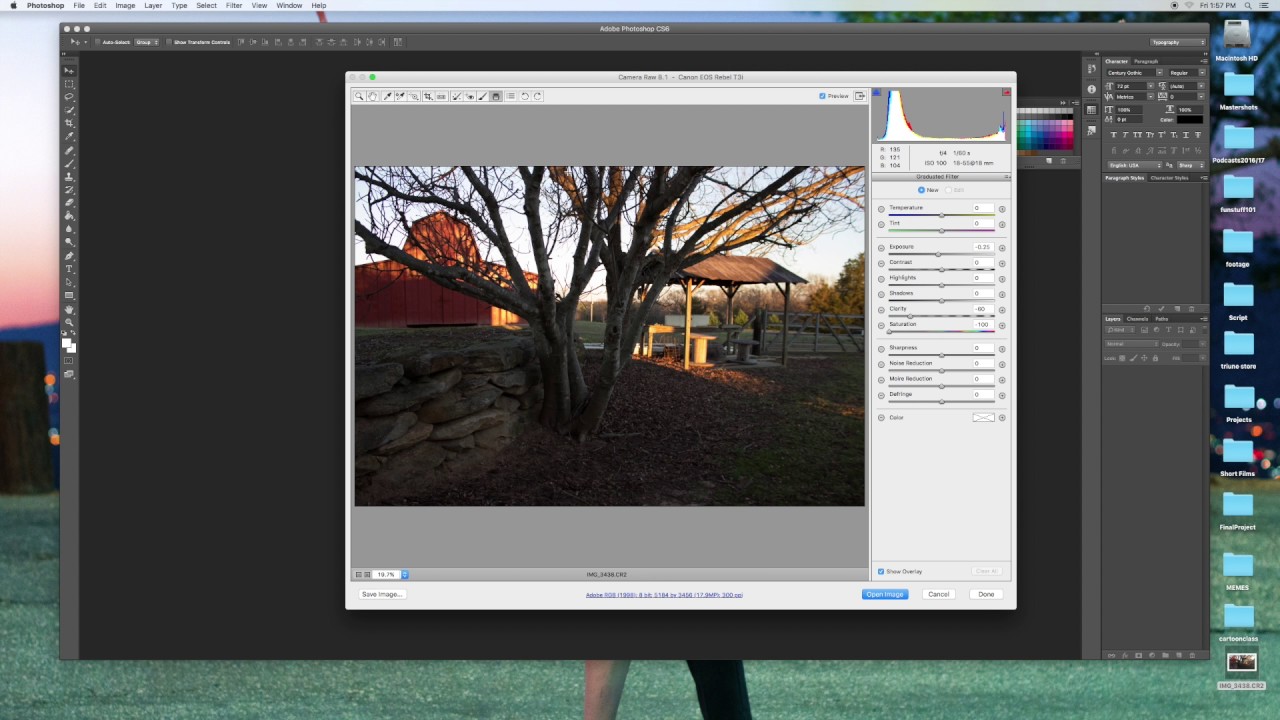Rotate image clockwise in Camera Raw
Screen dimensions: 1280x720
[x=537, y=96]
